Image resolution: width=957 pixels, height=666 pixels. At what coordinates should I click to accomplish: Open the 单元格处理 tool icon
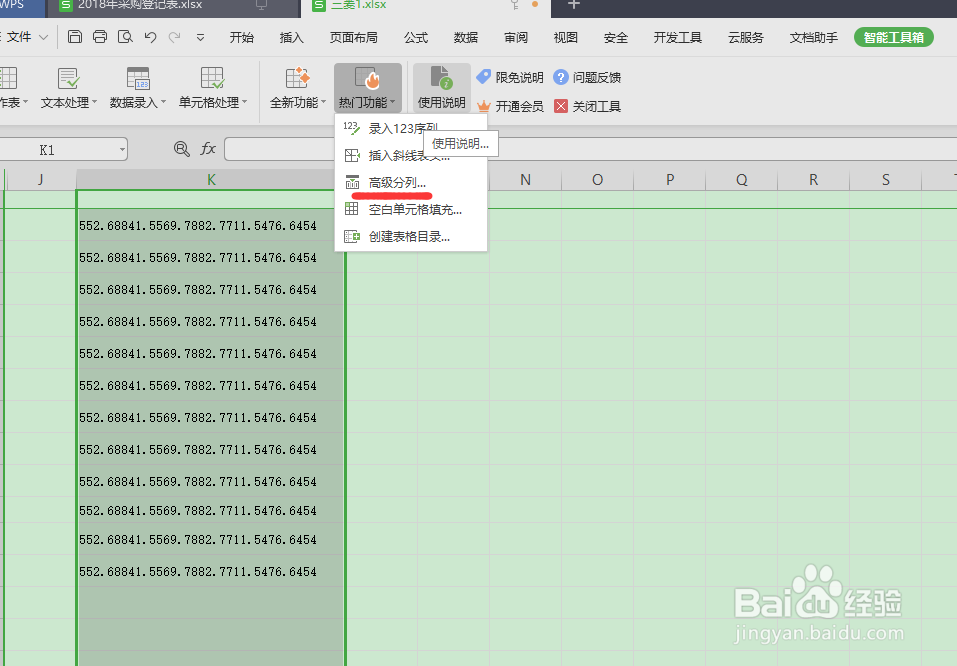click(212, 79)
